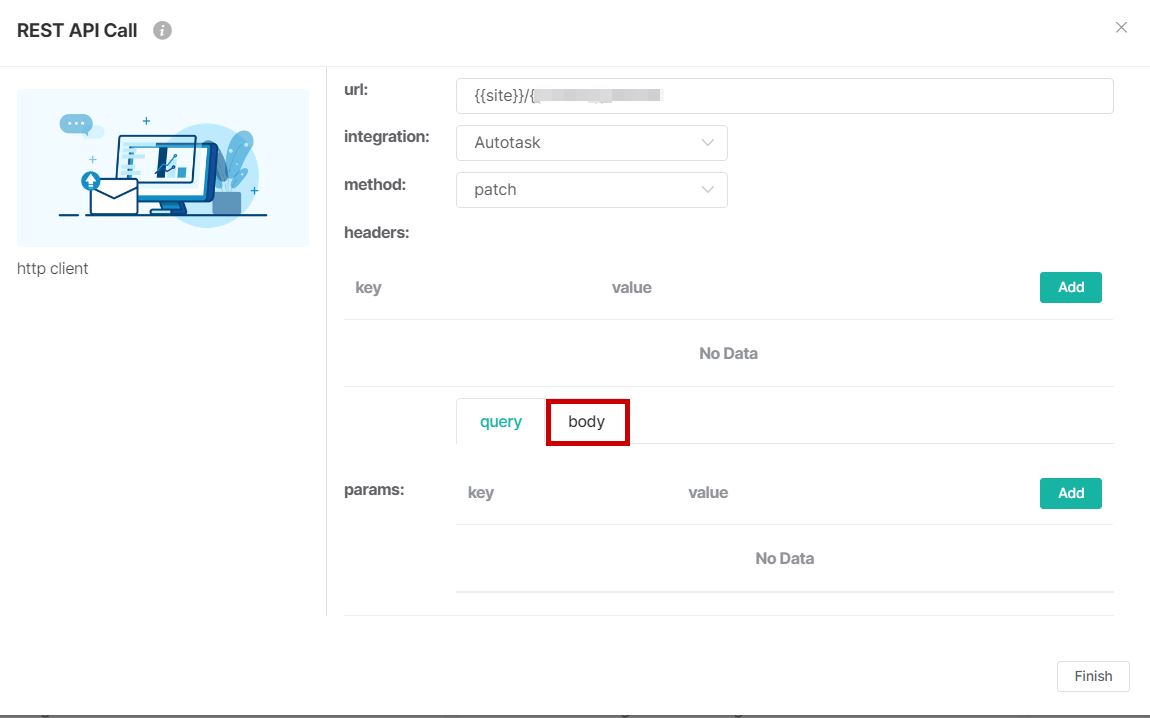The height and width of the screenshot is (718, 1150).
Task: Click the value column header in params
Action: (x=708, y=493)
